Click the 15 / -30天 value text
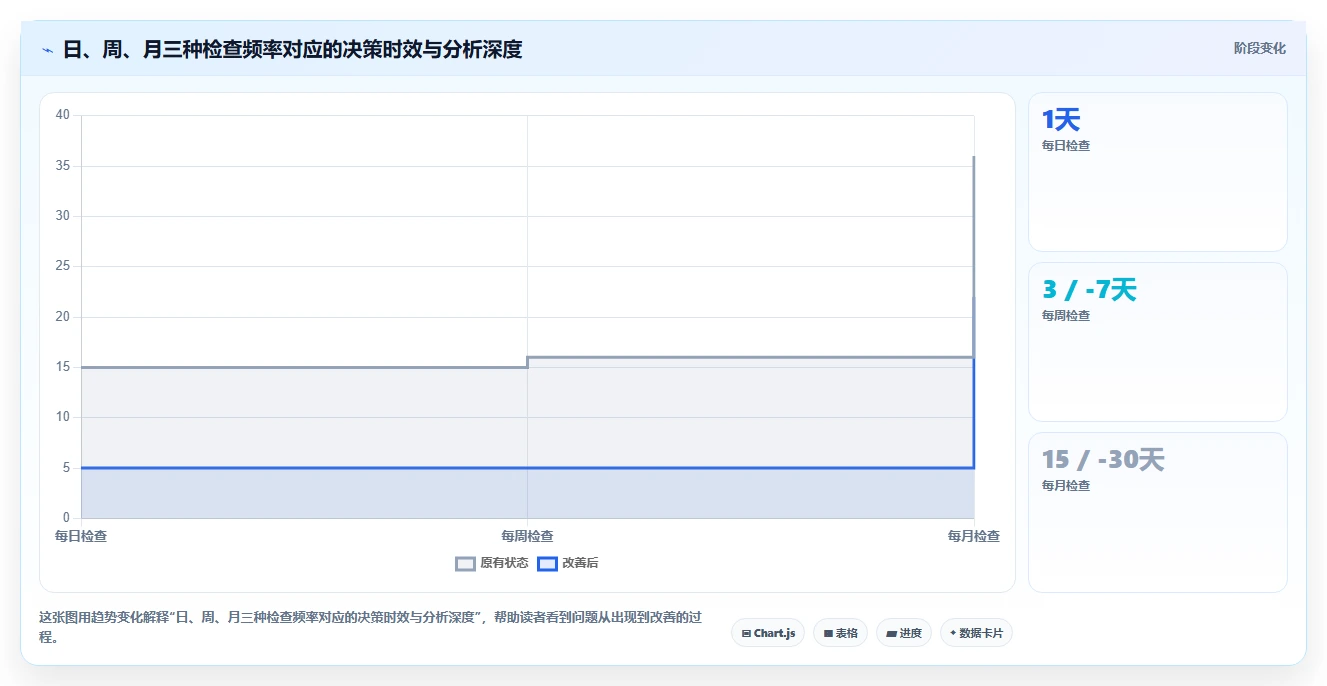 pos(1103,460)
